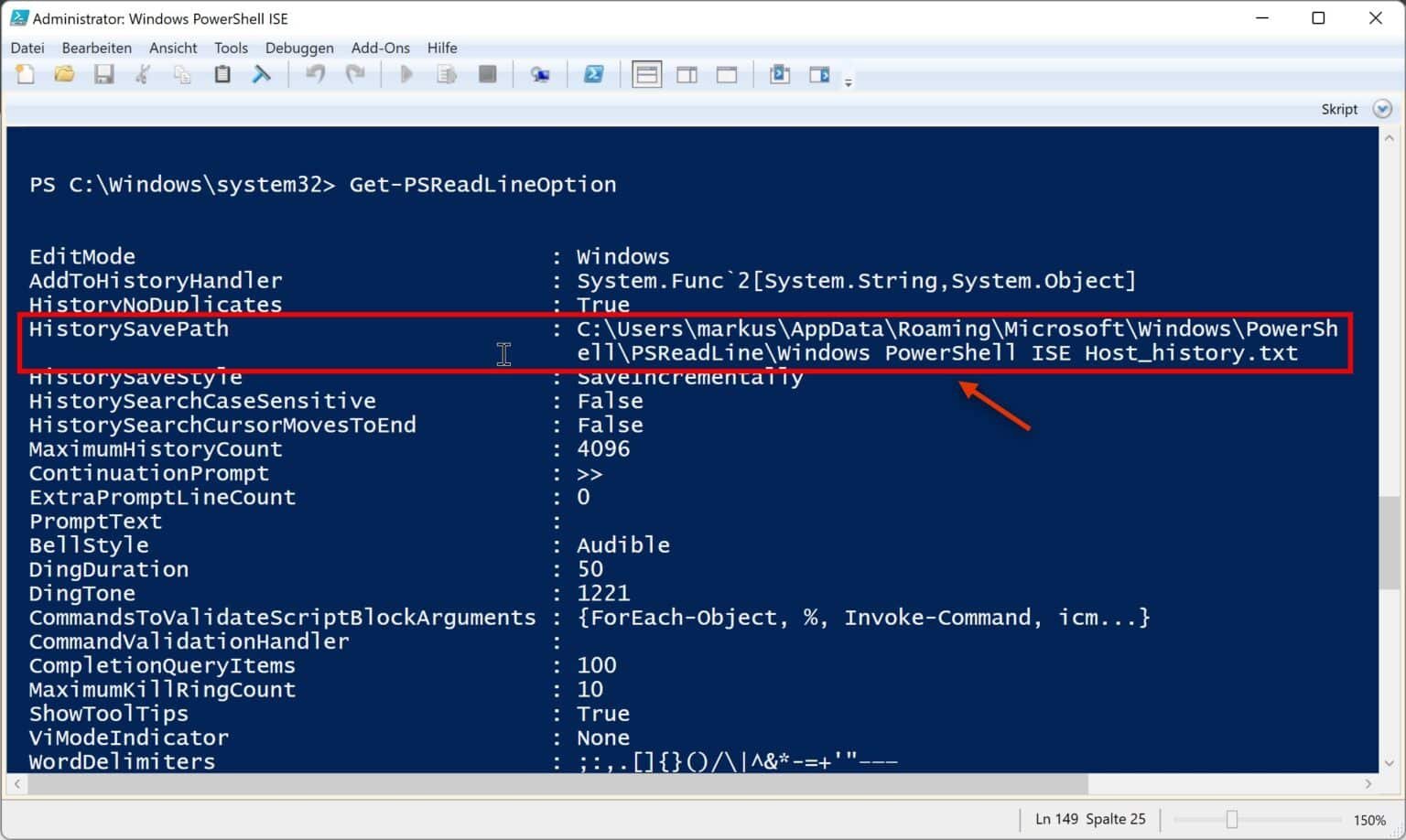Paste from clipboard using the toolbar icon
The width and height of the screenshot is (1406, 840).
(222, 74)
